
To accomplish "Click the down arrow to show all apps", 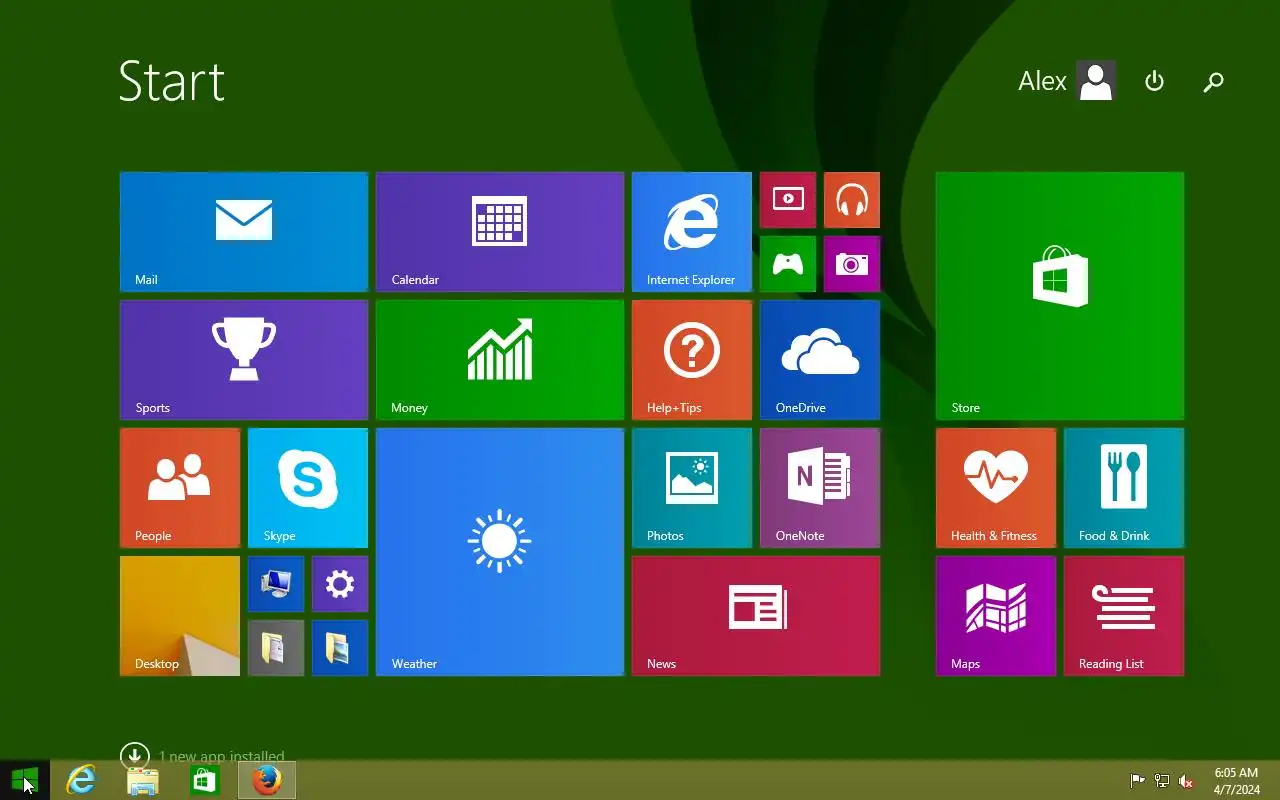I will [x=134, y=756].
